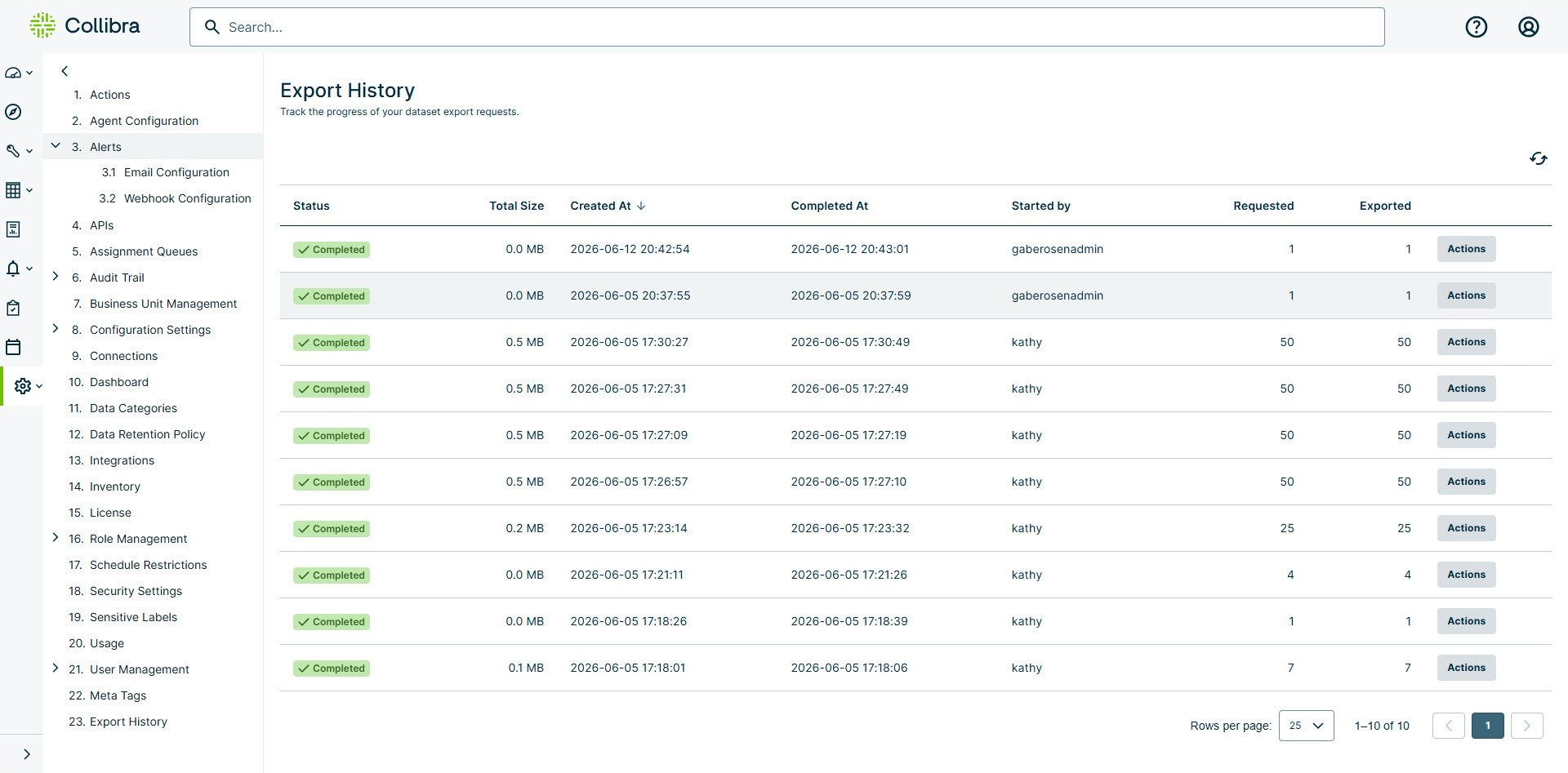
Task: Open Actions for 2026-06-05 17:23:14 export
Action: pos(1466,528)
